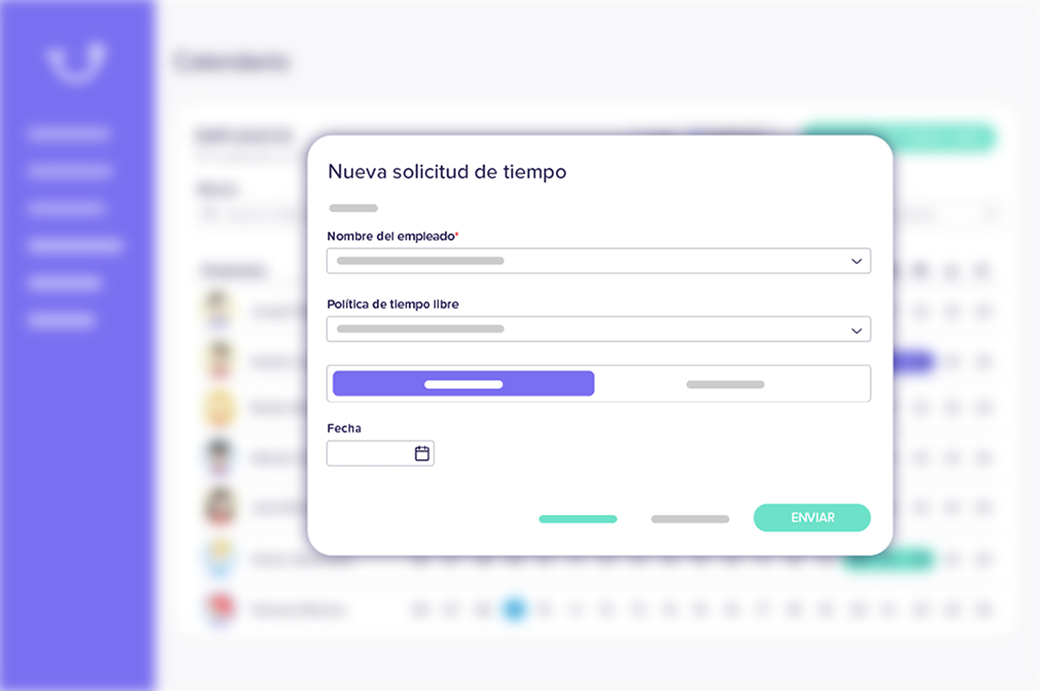Viewport: 1040px width, 691px height.
Task: Open the first menu item in the purple sidebar
Action: click(68, 133)
